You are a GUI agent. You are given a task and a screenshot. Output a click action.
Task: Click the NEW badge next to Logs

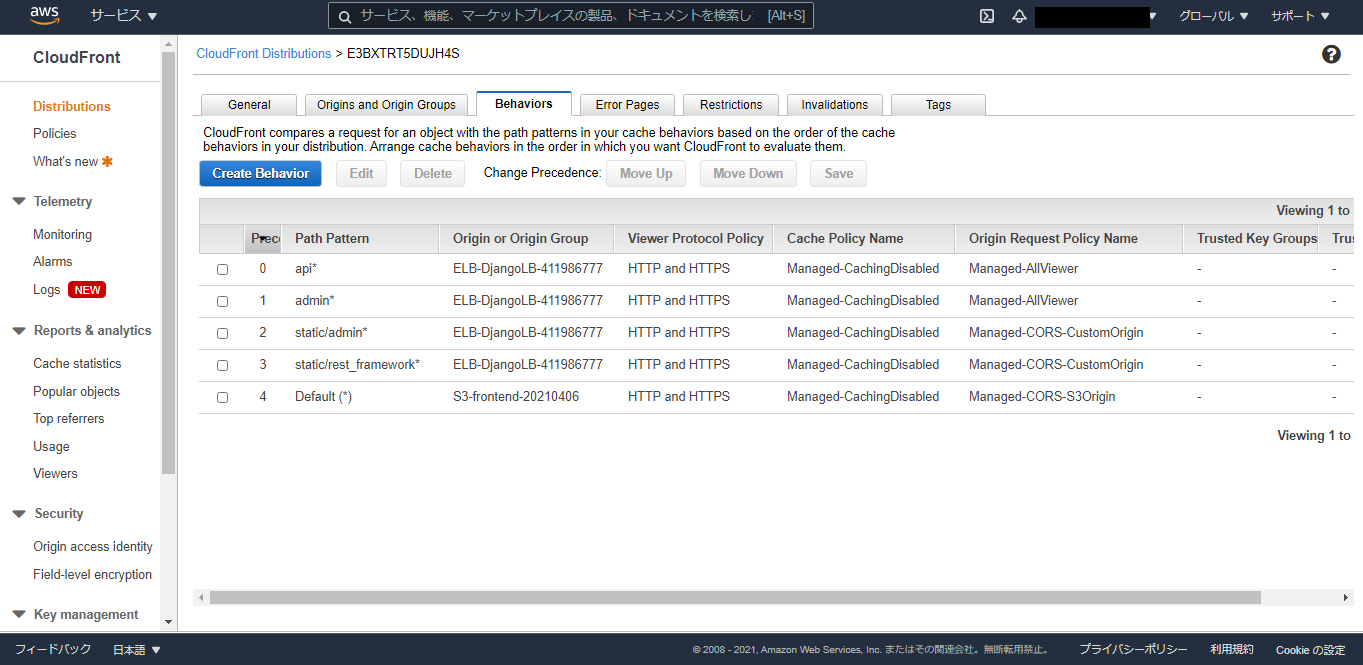pos(87,290)
